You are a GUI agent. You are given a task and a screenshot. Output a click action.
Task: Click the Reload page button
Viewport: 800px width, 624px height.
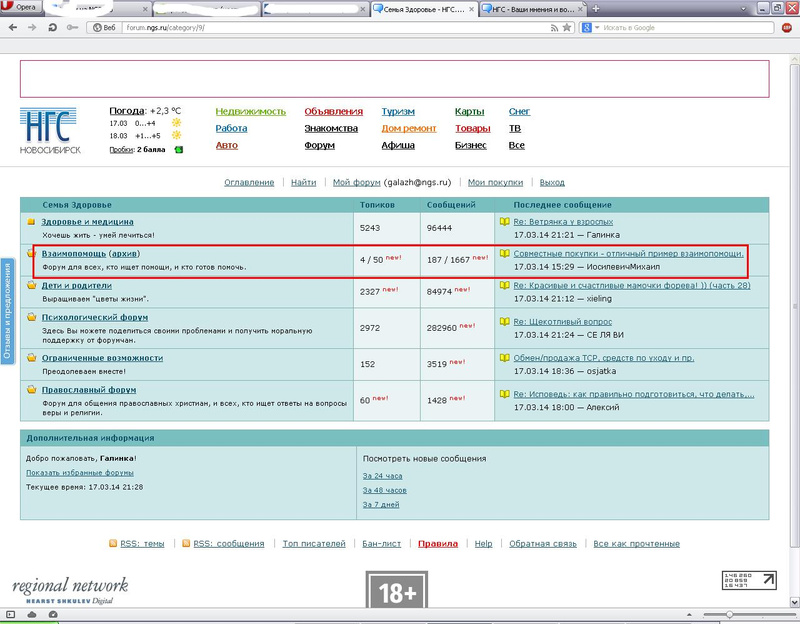point(53,27)
